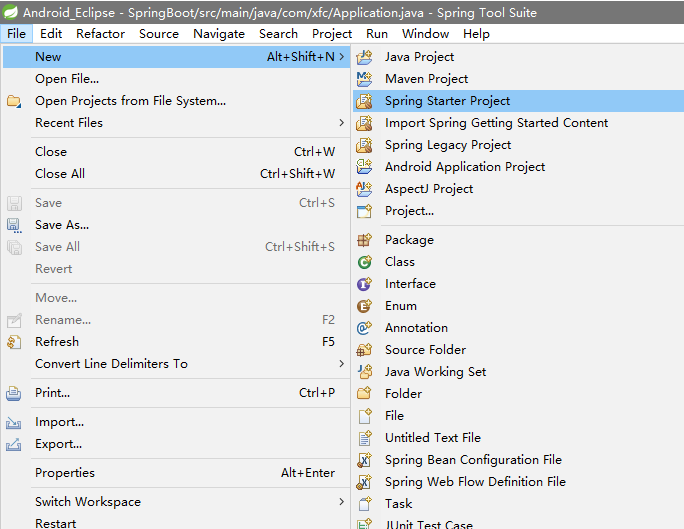Open the Search menu

click(x=278, y=34)
